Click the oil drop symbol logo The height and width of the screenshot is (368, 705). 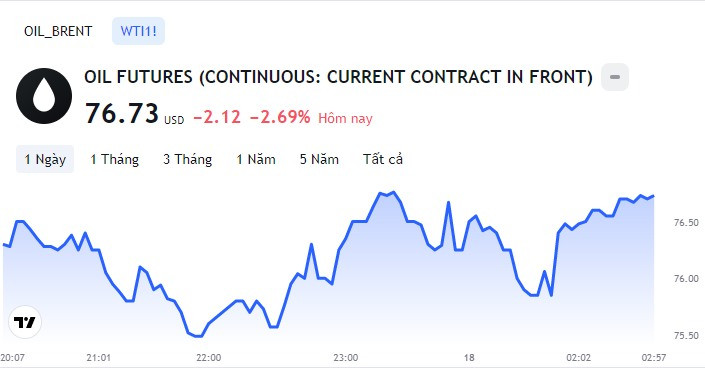tap(44, 96)
